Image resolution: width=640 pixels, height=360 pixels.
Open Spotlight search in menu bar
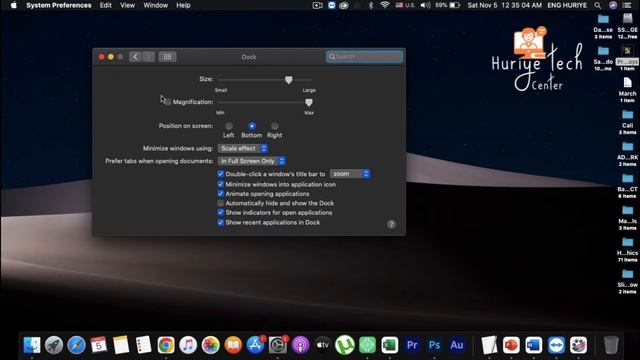coord(598,5)
